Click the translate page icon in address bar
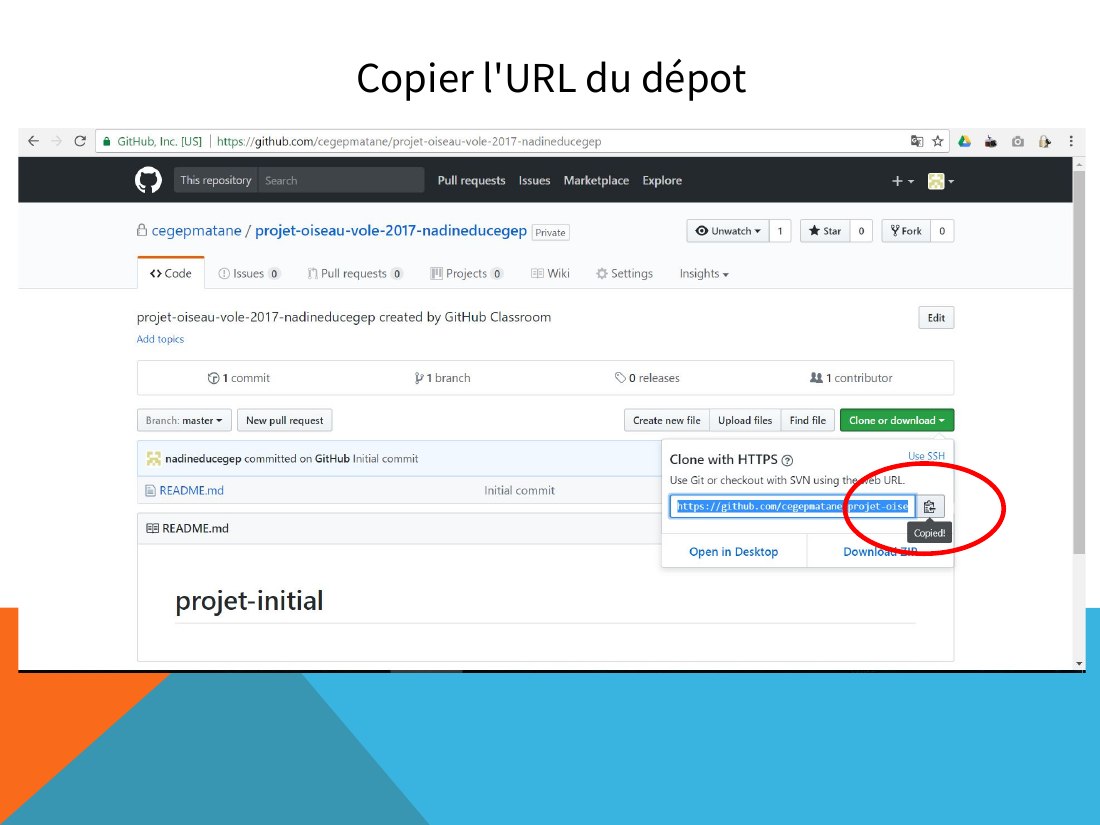 916,141
